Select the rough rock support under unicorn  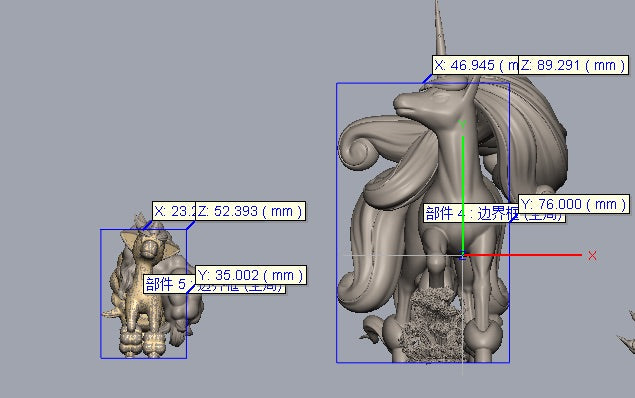point(431,324)
